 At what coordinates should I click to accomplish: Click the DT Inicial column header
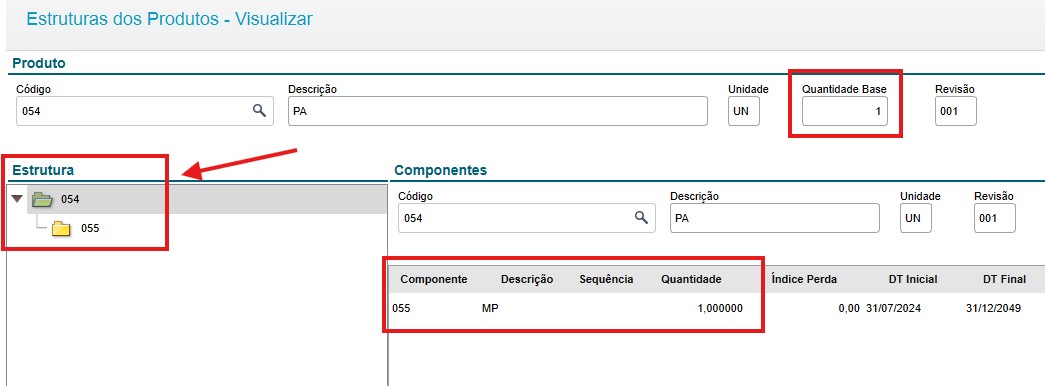[x=913, y=279]
